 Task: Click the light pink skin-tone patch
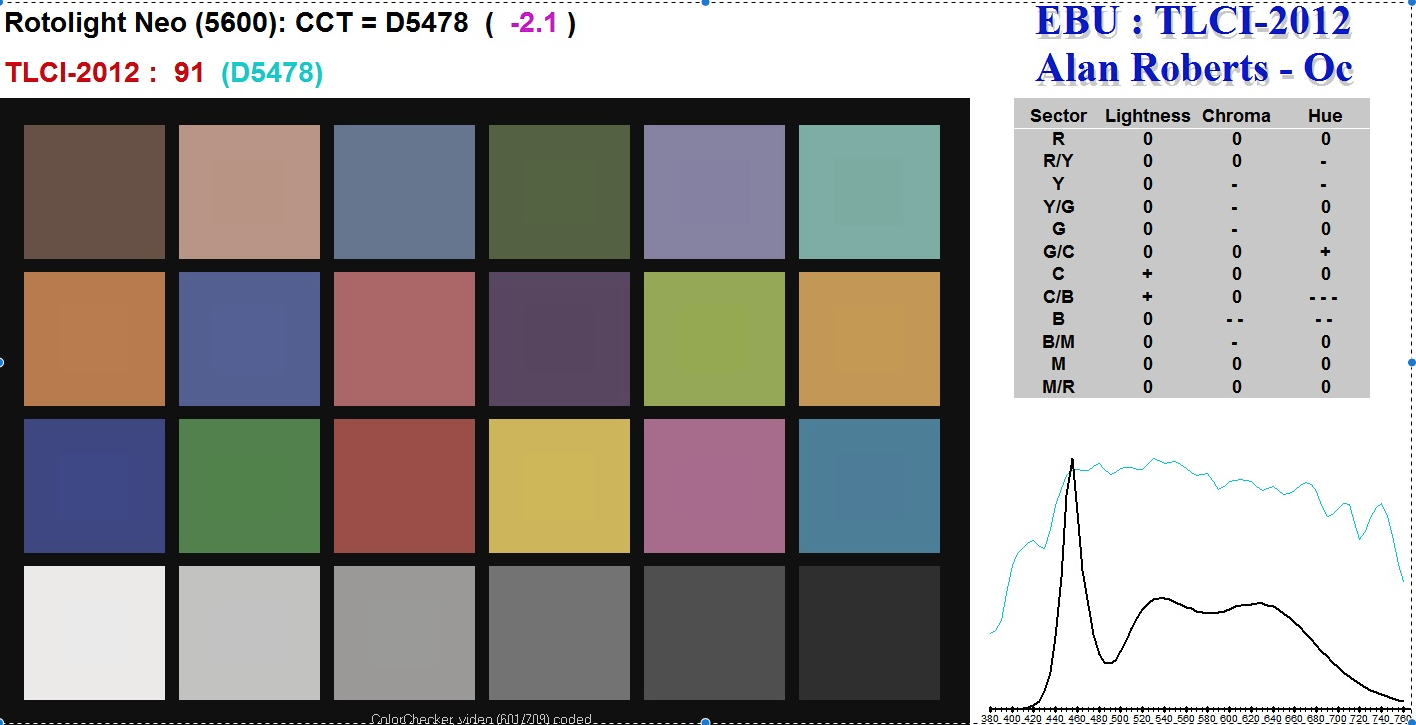pyautogui.click(x=249, y=191)
